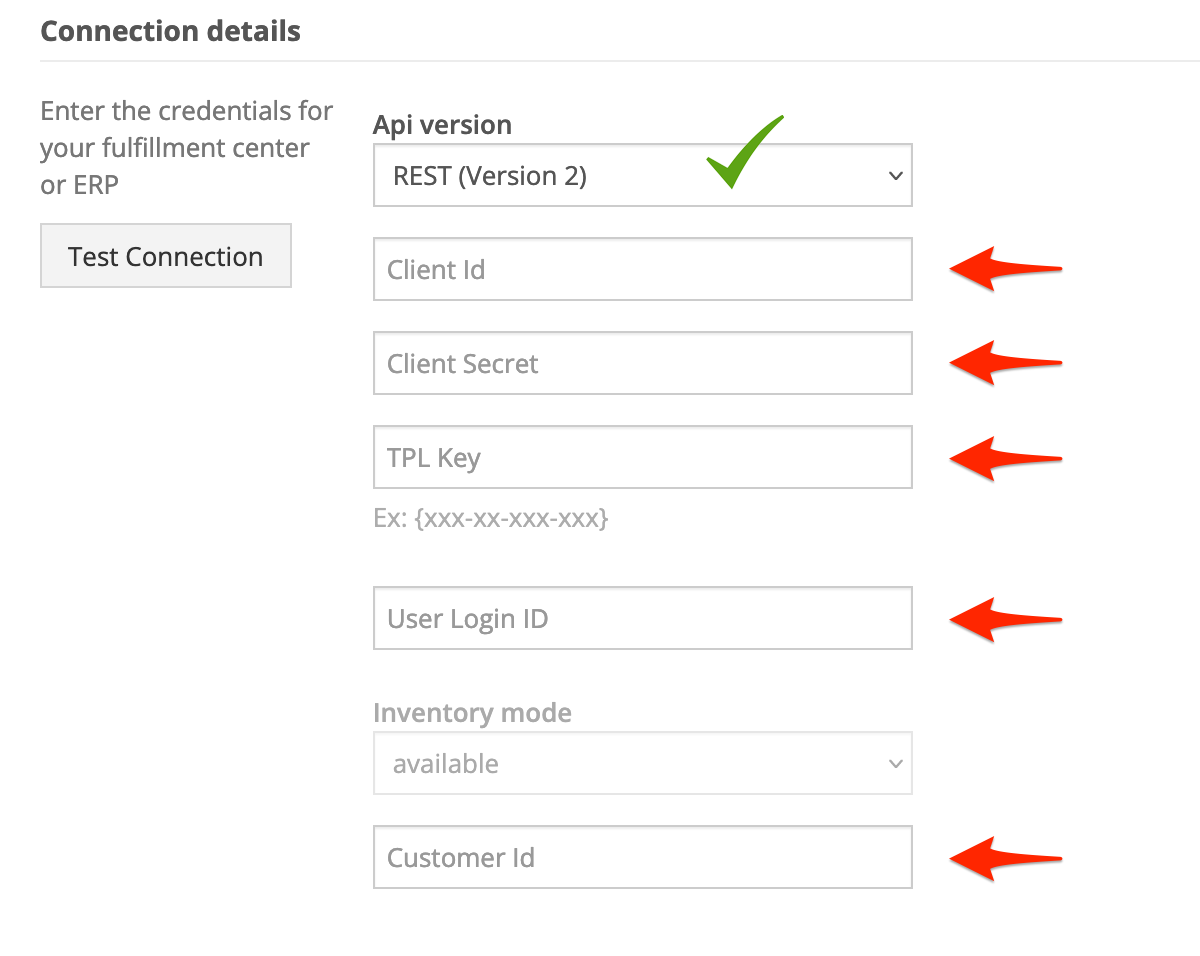The height and width of the screenshot is (956, 1200).
Task: Focus the Client Id field
Action: click(642, 269)
